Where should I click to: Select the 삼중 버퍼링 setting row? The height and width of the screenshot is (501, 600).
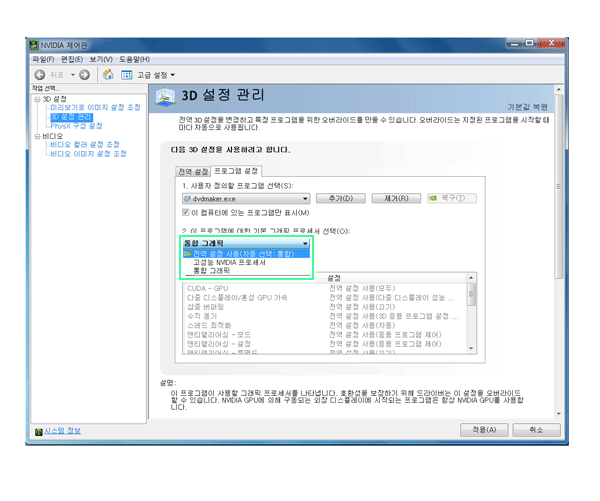click(325, 307)
